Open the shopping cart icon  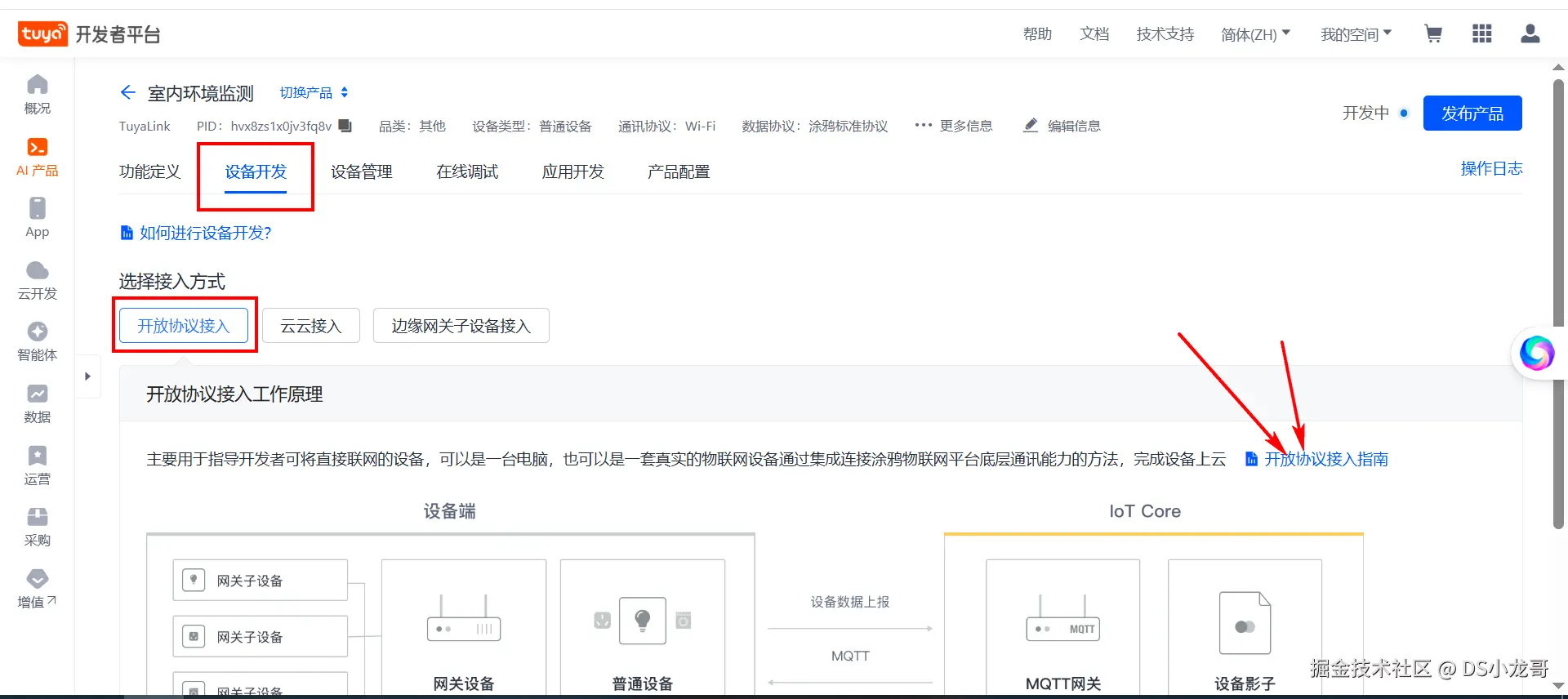point(1433,33)
